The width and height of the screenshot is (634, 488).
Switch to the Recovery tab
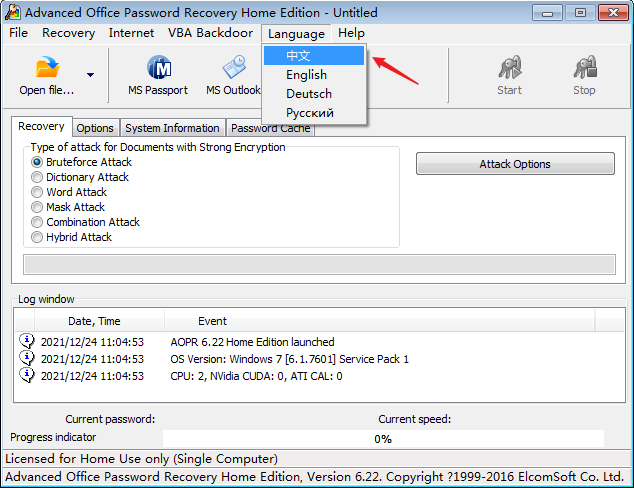click(42, 127)
